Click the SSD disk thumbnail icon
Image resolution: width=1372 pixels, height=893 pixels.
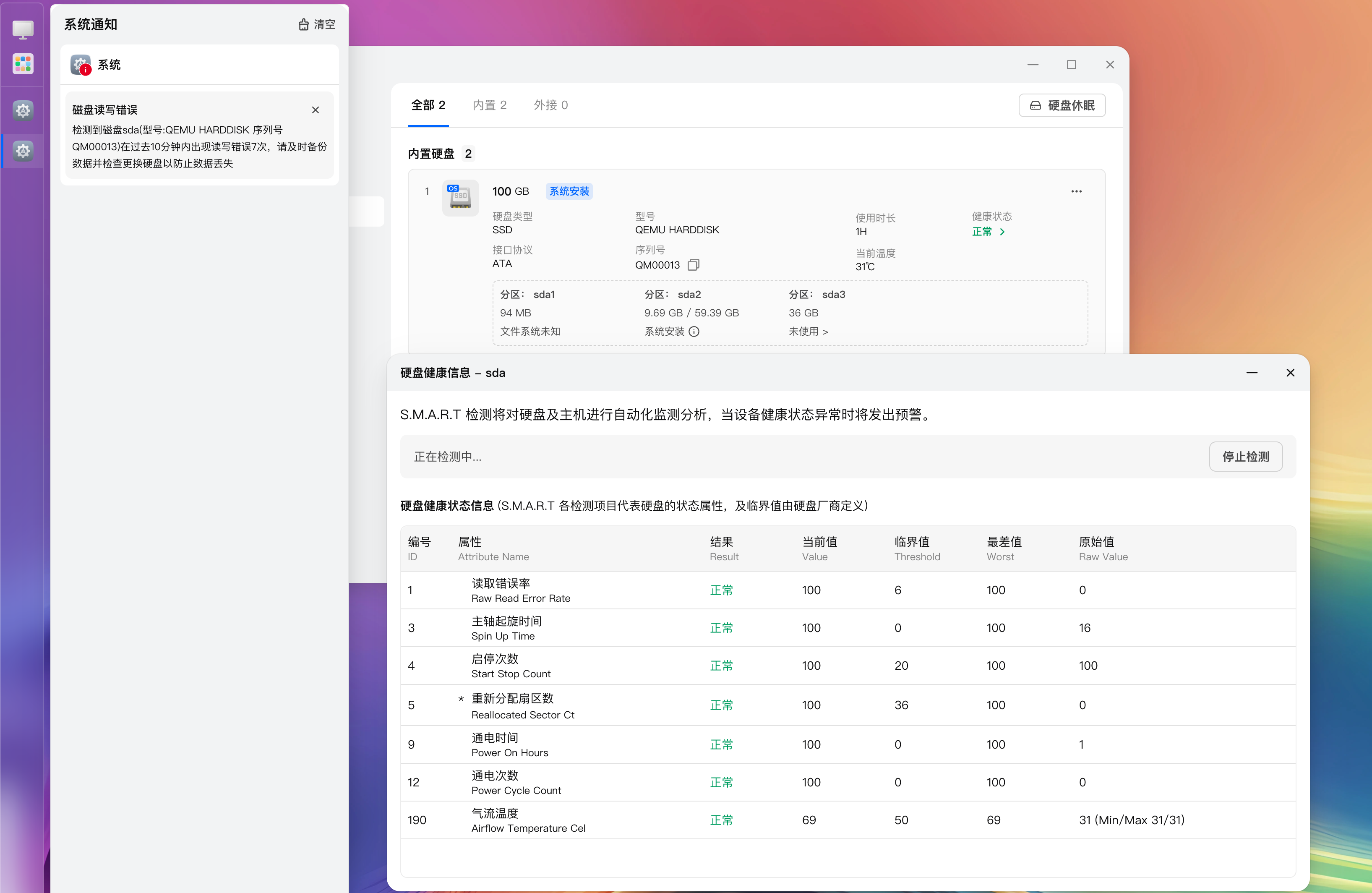click(460, 198)
